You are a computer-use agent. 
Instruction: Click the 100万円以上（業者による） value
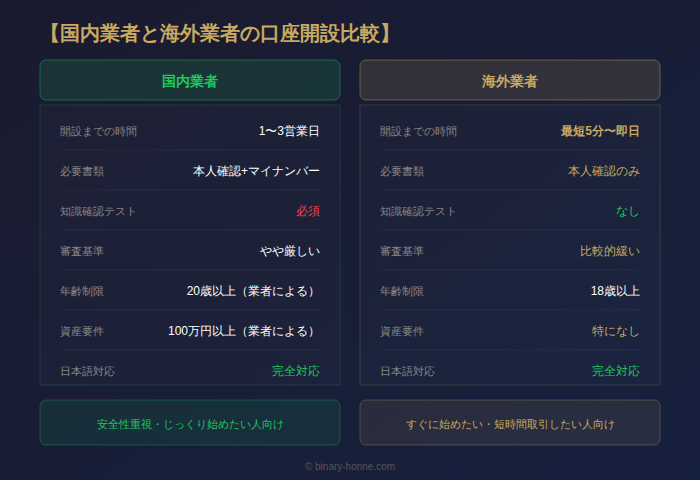tap(244, 331)
